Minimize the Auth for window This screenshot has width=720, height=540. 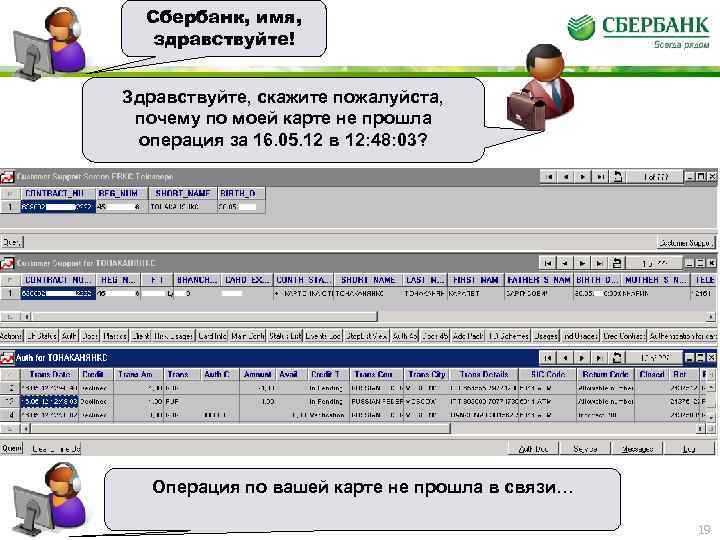tap(690, 357)
